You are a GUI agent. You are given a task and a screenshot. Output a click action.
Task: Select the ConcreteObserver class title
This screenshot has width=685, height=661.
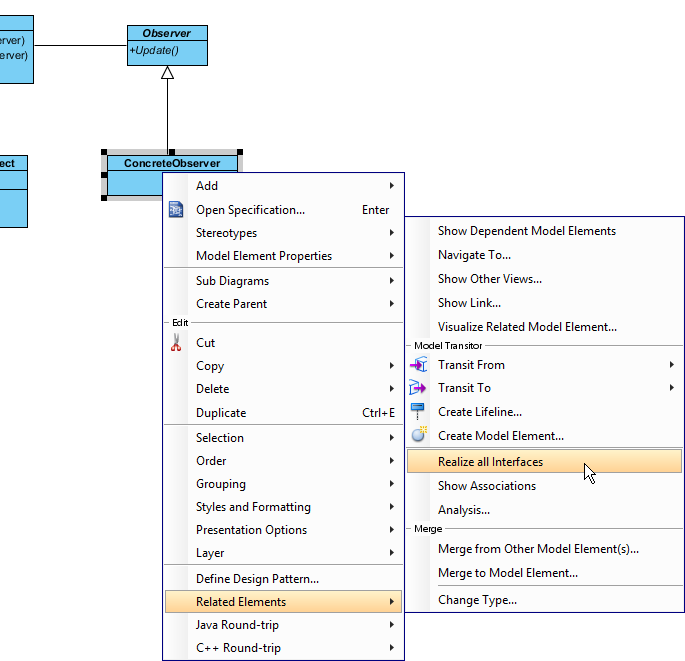pyautogui.click(x=172, y=163)
